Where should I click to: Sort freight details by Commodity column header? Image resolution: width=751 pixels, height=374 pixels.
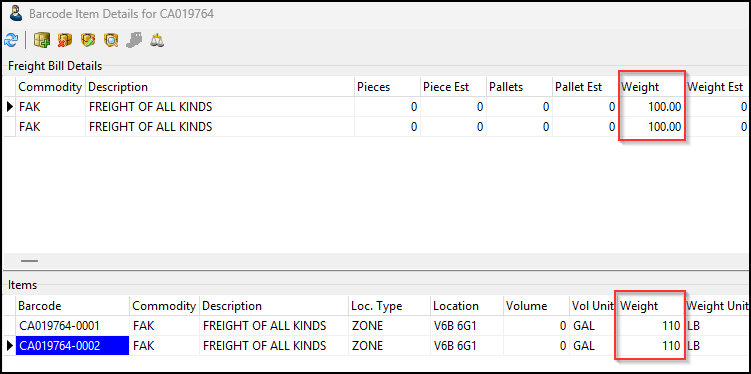50,87
